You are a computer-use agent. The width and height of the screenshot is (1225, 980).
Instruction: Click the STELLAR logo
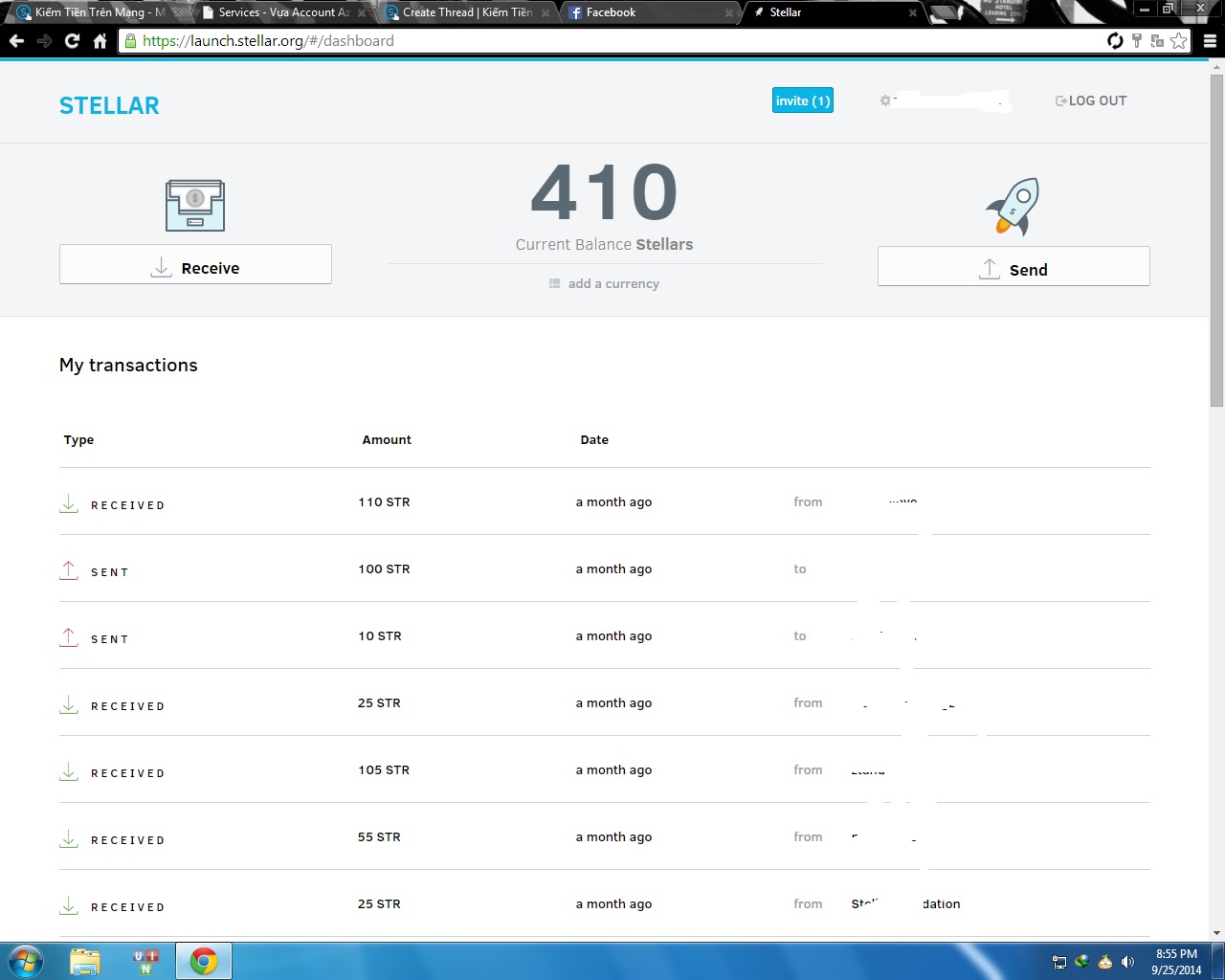tap(109, 105)
